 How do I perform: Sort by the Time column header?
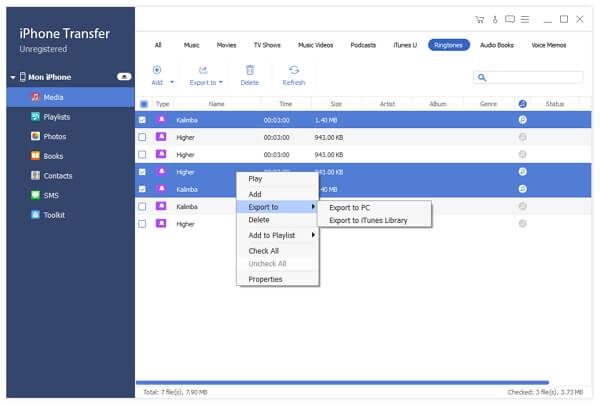coord(286,104)
